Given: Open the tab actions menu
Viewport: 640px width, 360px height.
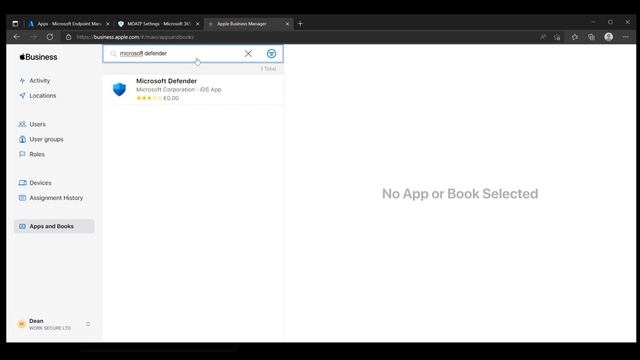Looking at the screenshot, I should coord(15,24).
